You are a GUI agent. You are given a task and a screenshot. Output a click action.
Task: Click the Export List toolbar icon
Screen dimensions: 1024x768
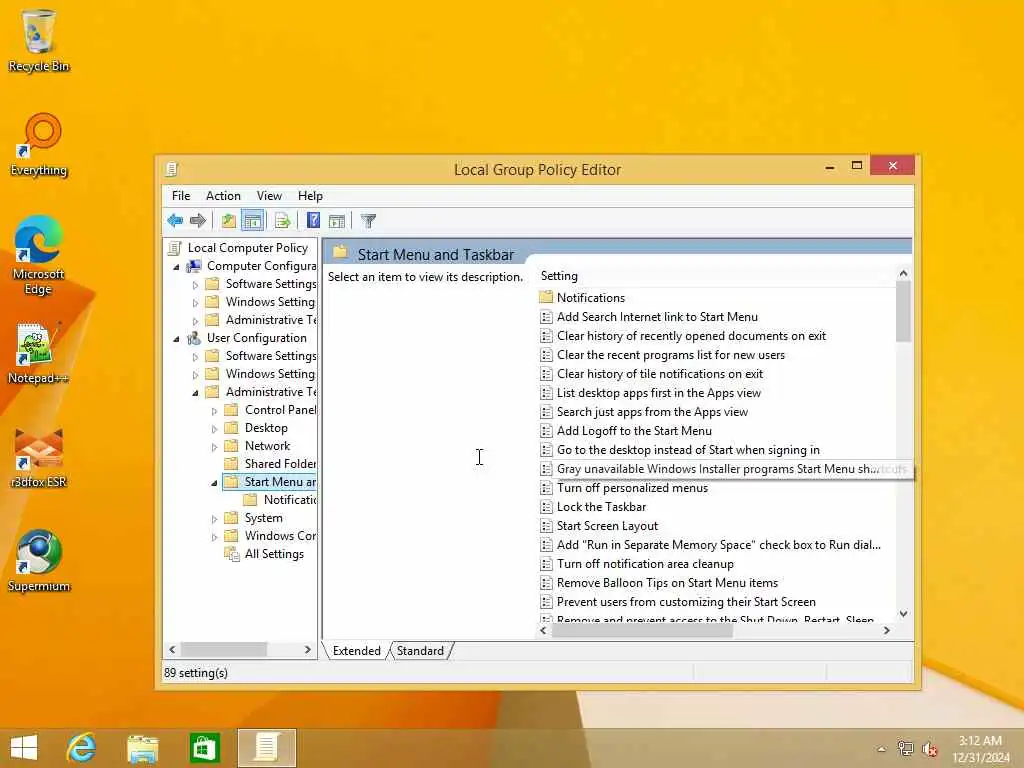coord(283,221)
